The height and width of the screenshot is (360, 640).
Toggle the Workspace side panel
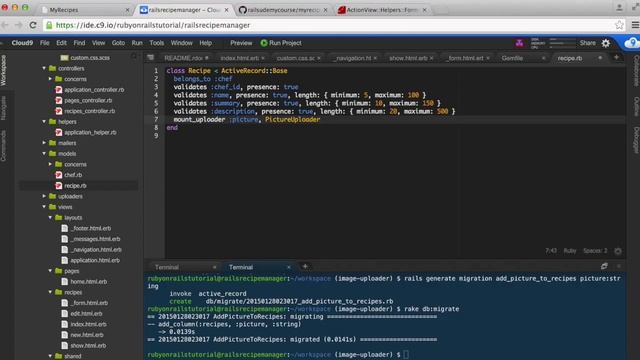coord(4,70)
